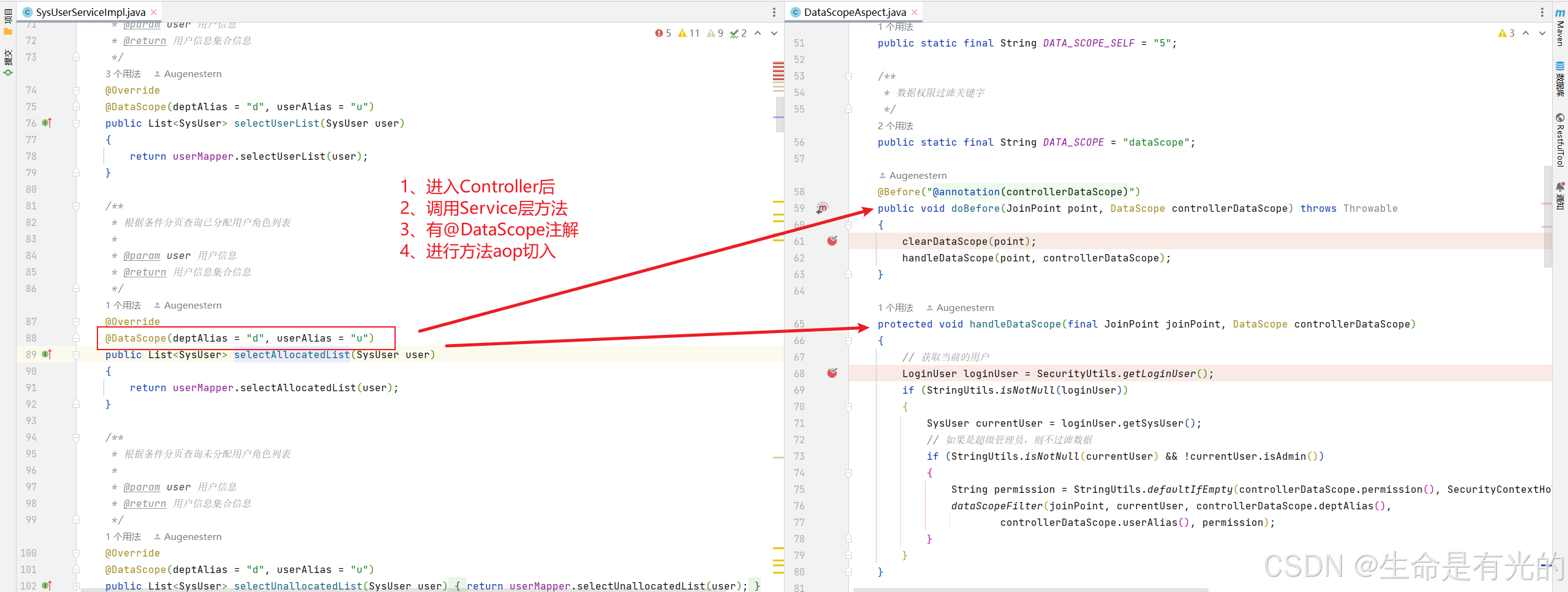The height and width of the screenshot is (592, 1568).
Task: Click the dataScopeFilter call on line 76
Action: pos(997,506)
